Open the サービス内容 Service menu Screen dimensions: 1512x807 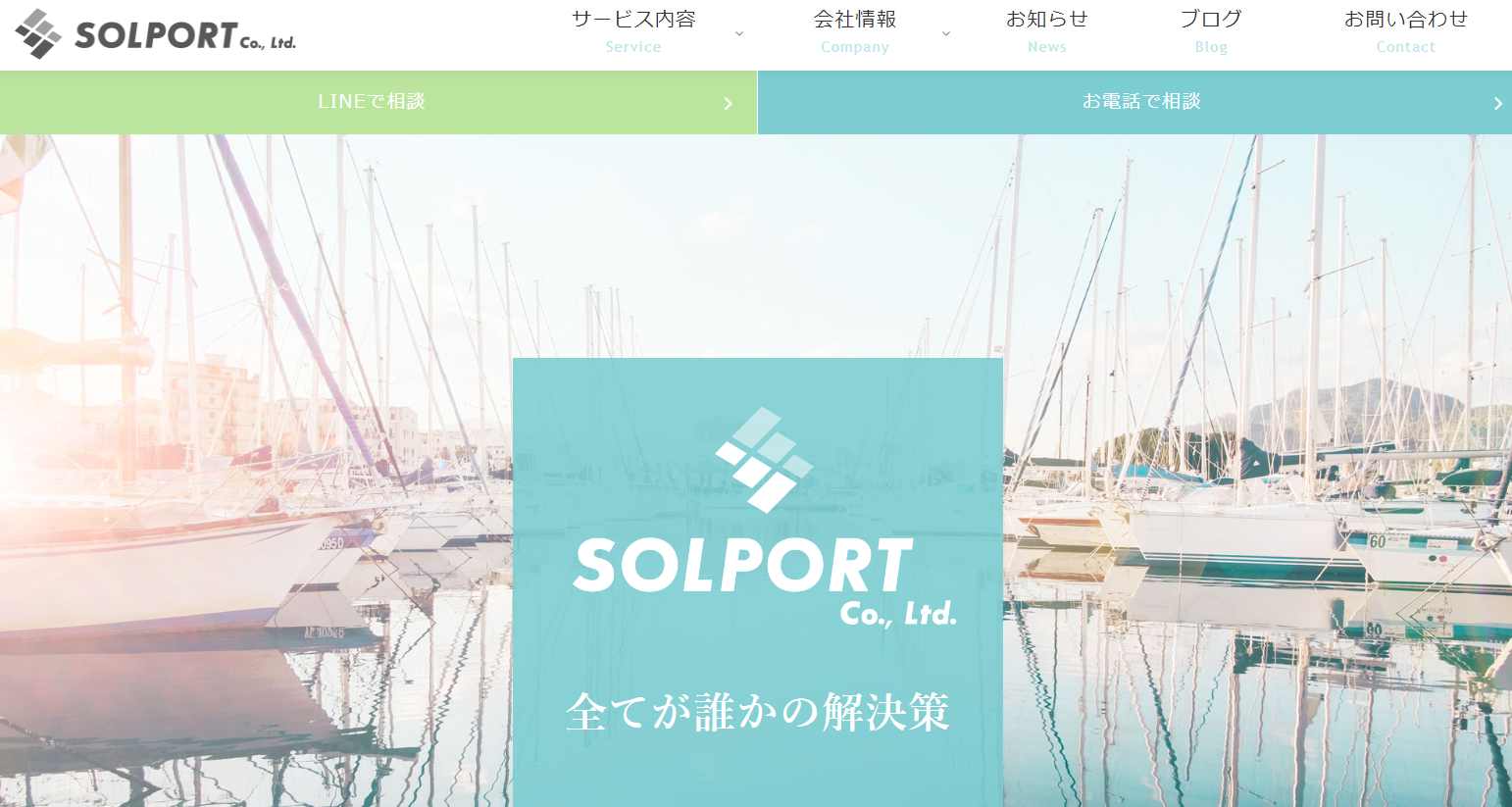[633, 32]
